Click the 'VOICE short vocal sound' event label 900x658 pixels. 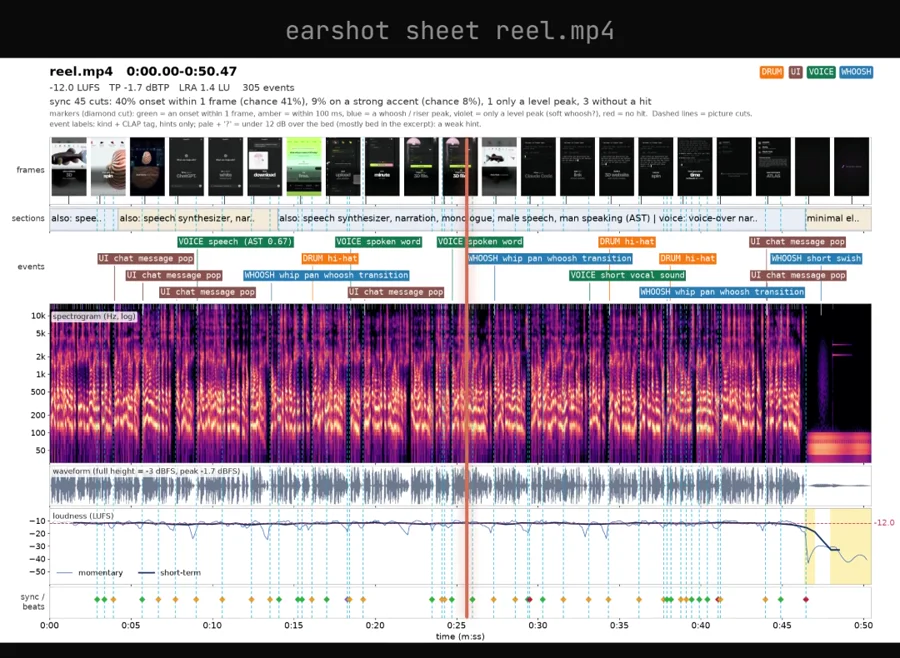(627, 275)
